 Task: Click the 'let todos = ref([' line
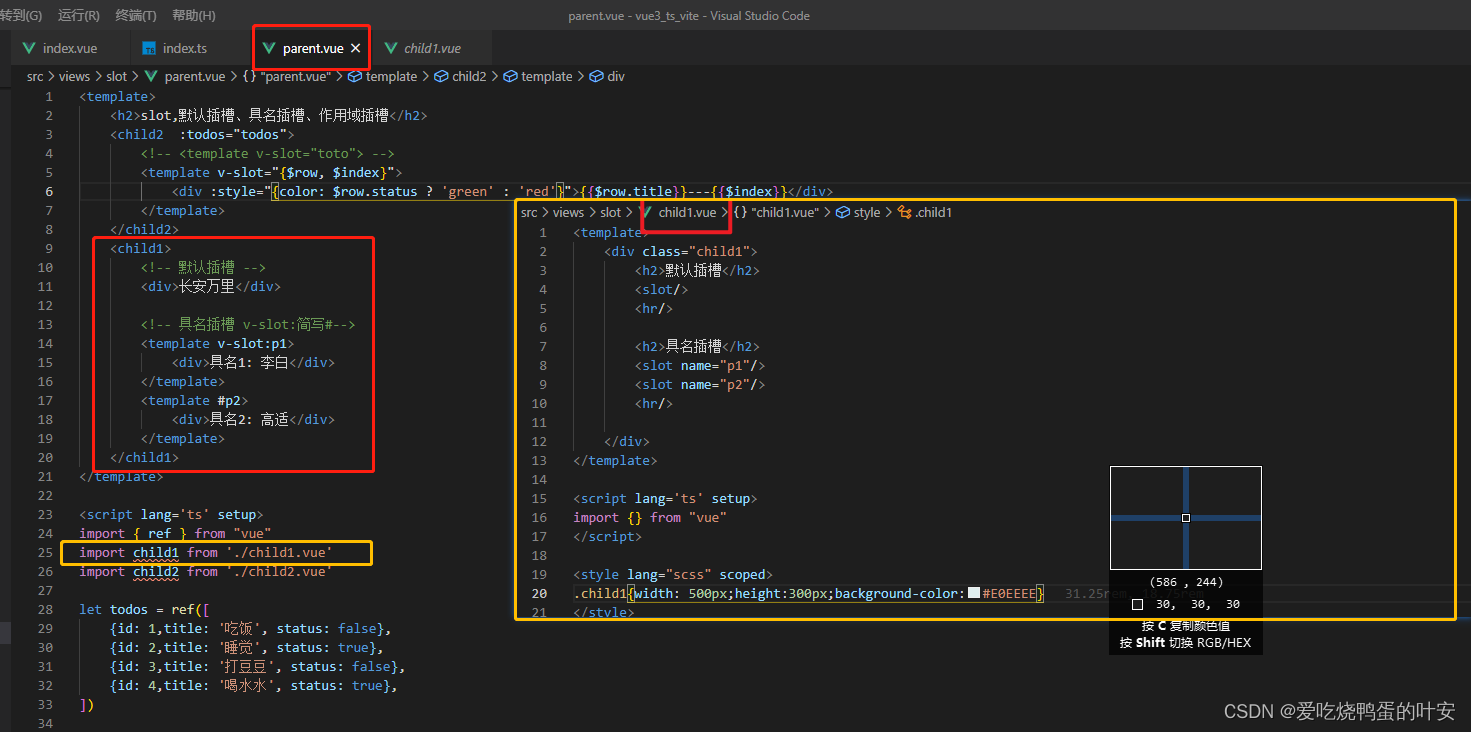point(145,609)
